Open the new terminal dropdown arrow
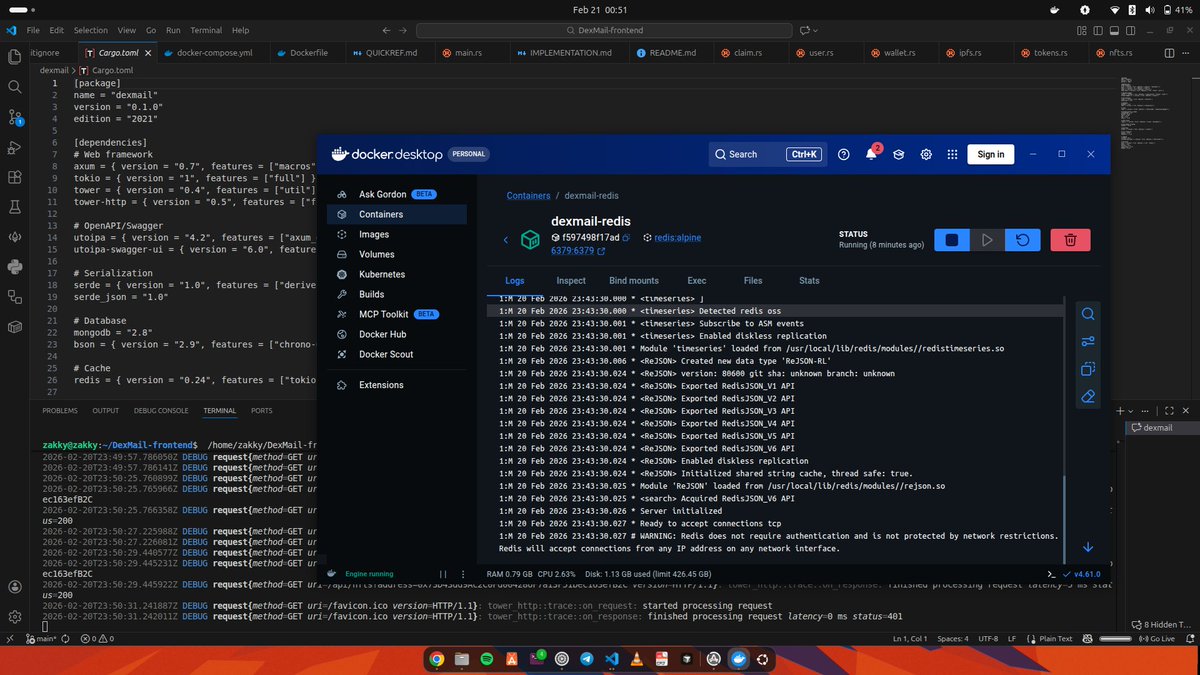The width and height of the screenshot is (1200, 675). point(1130,411)
